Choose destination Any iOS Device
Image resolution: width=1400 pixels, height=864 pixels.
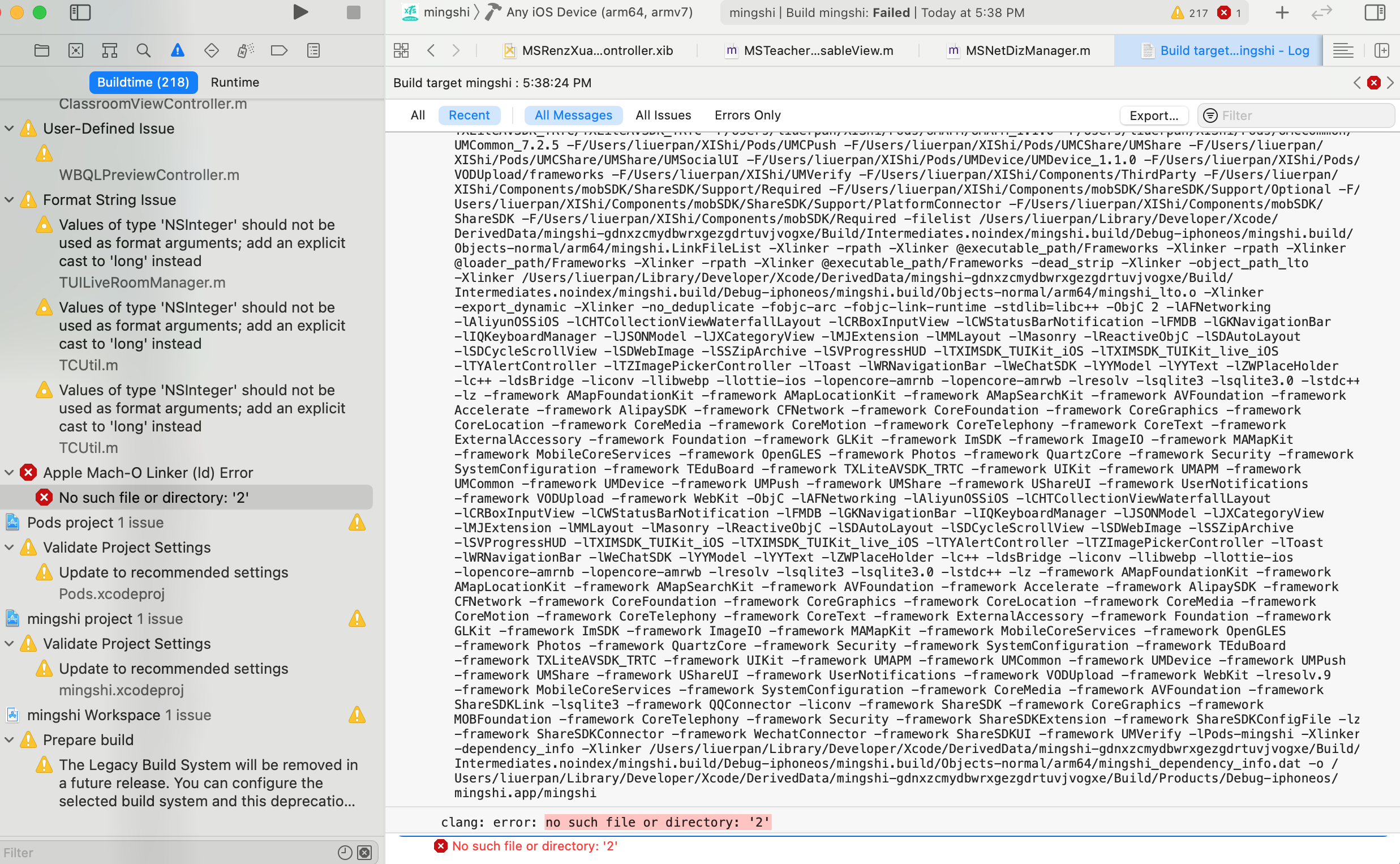pyautogui.click(x=589, y=12)
